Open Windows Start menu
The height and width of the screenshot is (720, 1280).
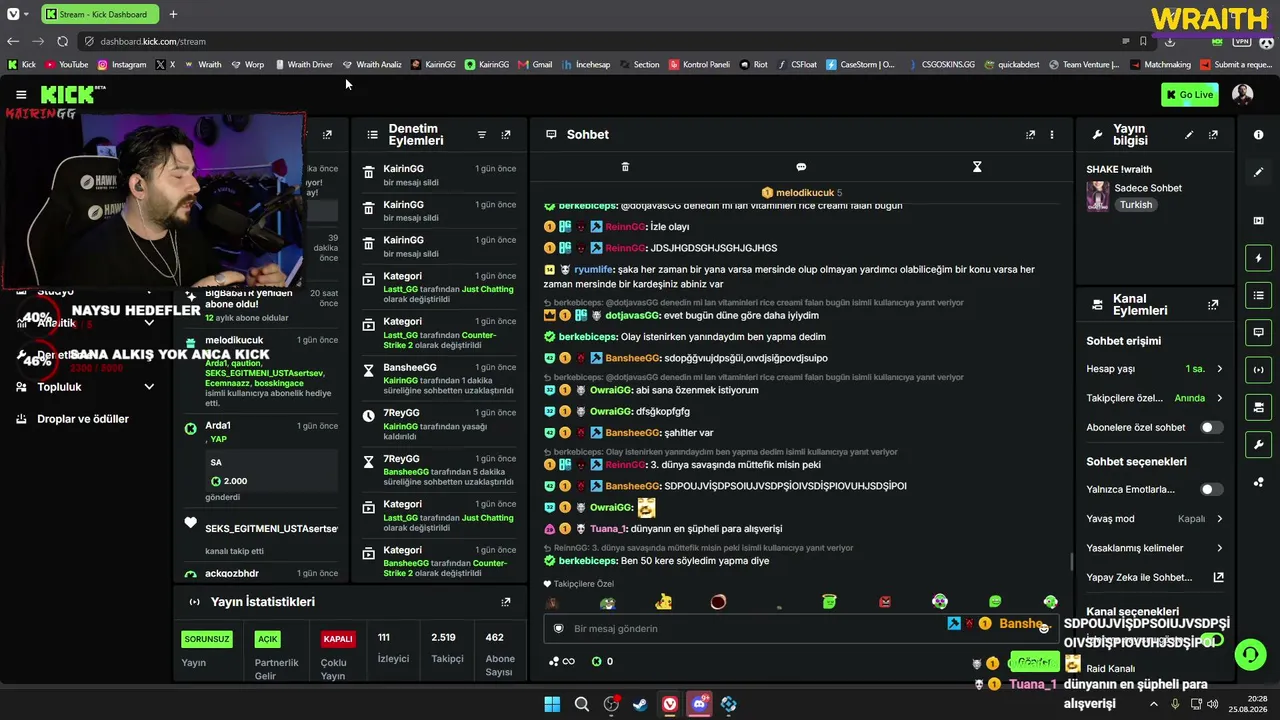[x=552, y=704]
